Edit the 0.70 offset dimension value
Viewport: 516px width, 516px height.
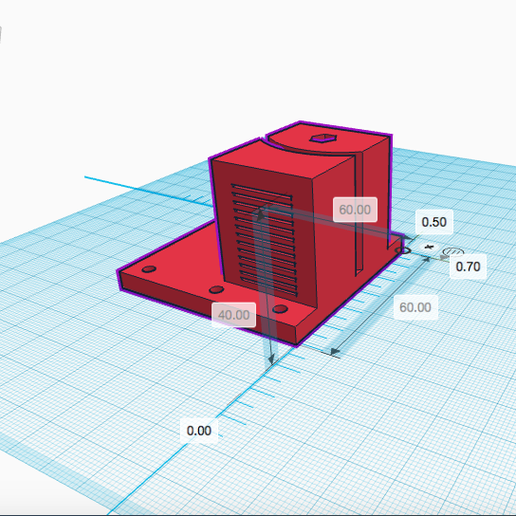coord(468,267)
